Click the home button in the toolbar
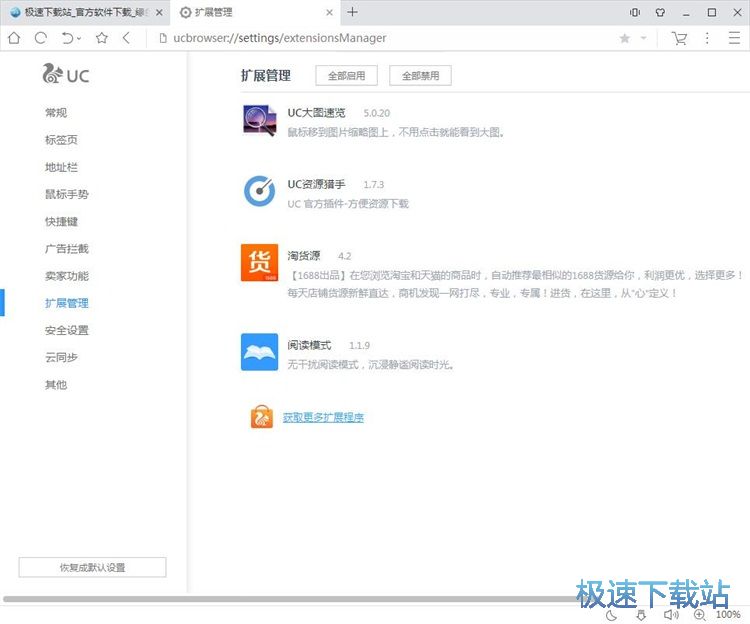 click(x=14, y=38)
